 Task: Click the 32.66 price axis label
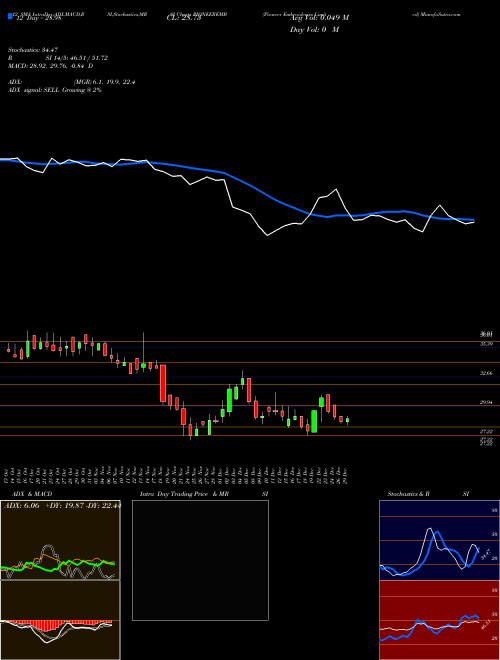[487, 373]
